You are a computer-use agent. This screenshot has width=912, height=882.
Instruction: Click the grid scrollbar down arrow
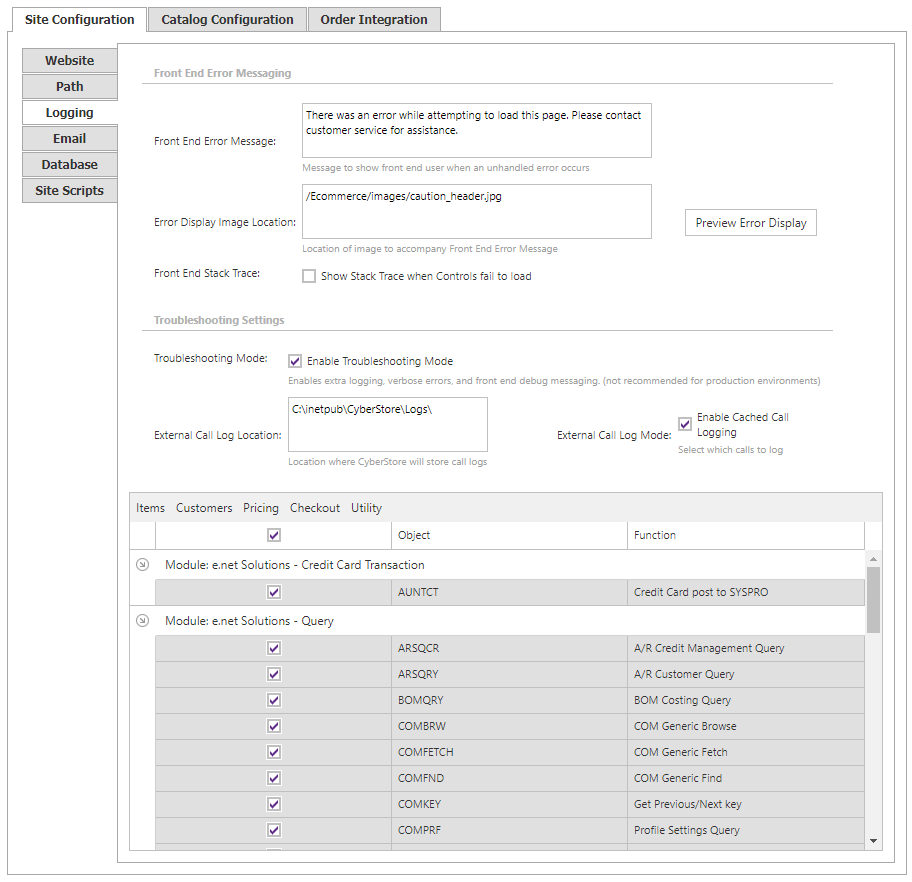coord(873,841)
